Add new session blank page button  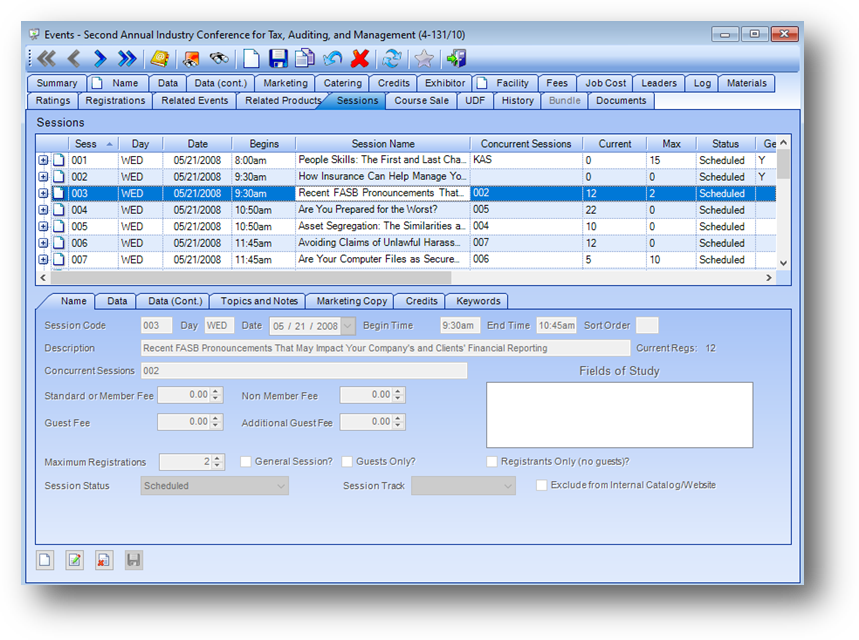[45, 560]
